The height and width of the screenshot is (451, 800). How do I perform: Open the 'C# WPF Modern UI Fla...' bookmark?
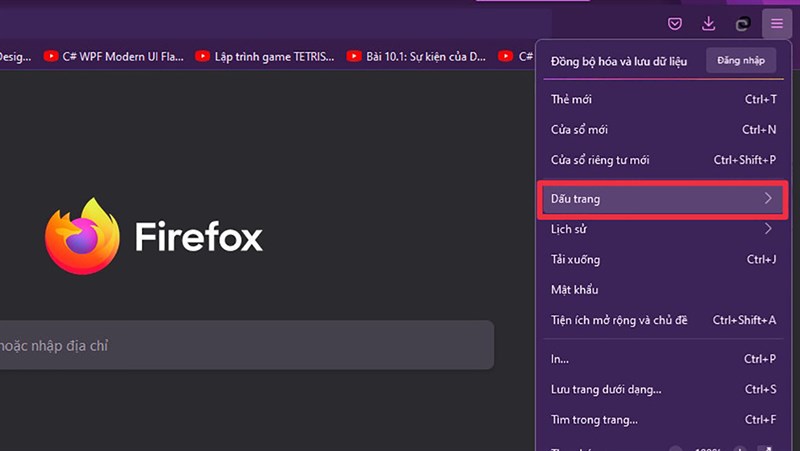tap(113, 57)
